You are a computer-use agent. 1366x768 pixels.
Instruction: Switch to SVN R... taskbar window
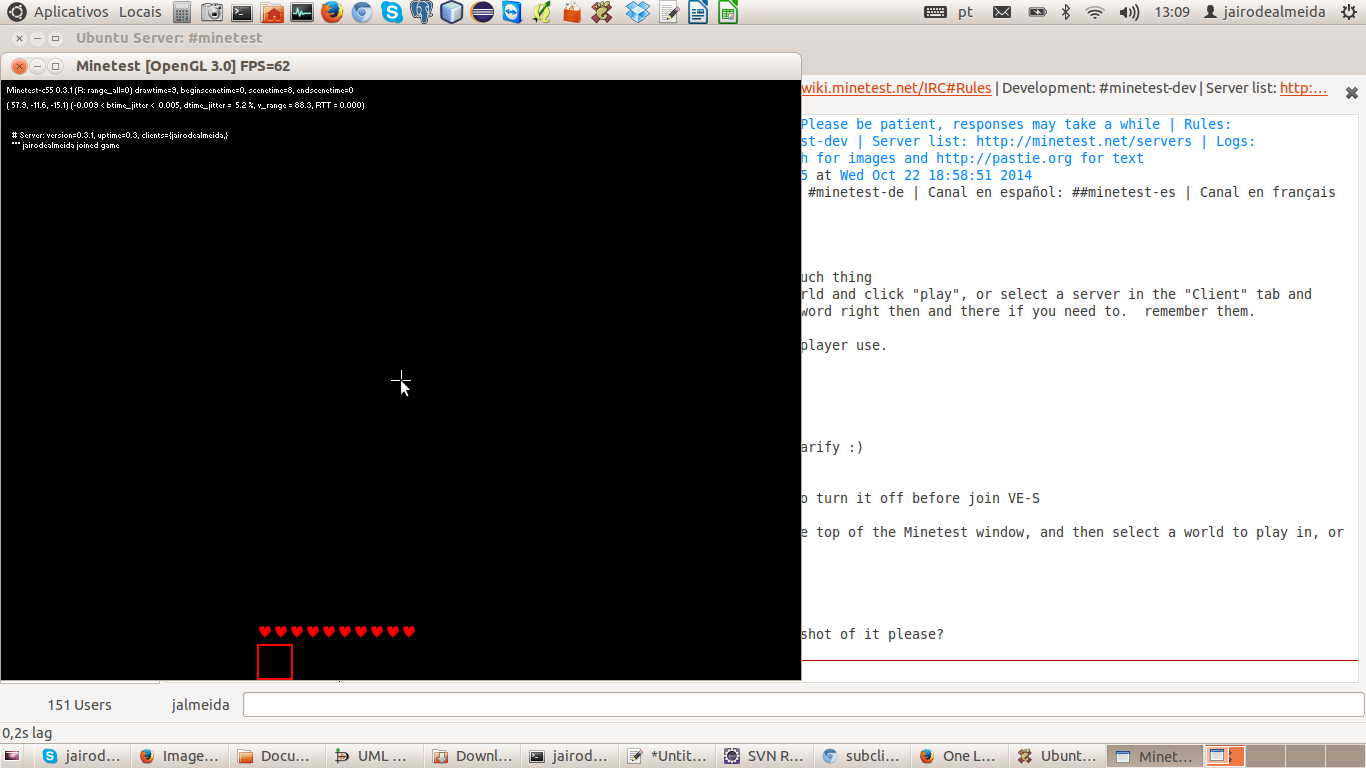[765, 756]
